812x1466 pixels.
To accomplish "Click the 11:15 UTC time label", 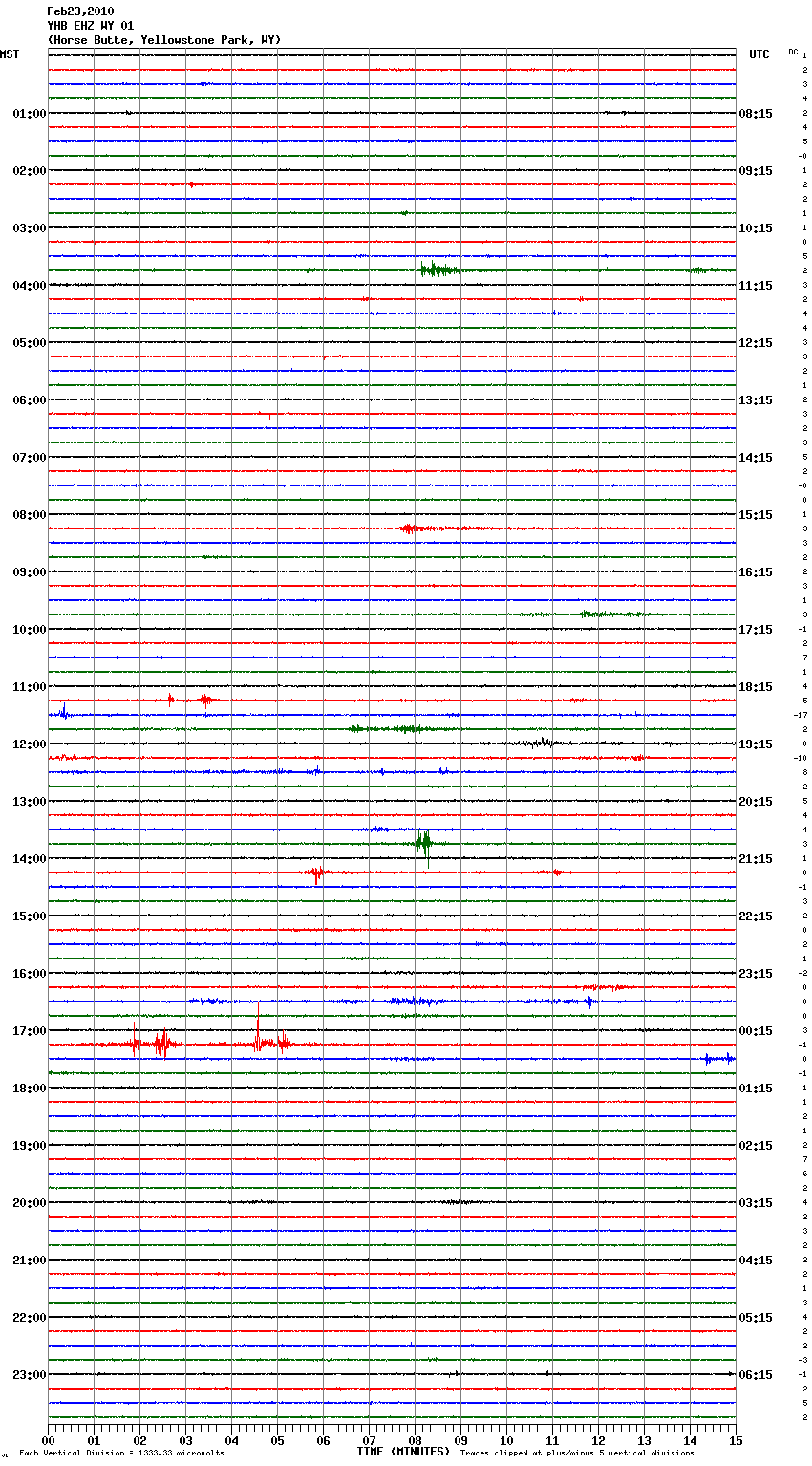I will 756,286.
